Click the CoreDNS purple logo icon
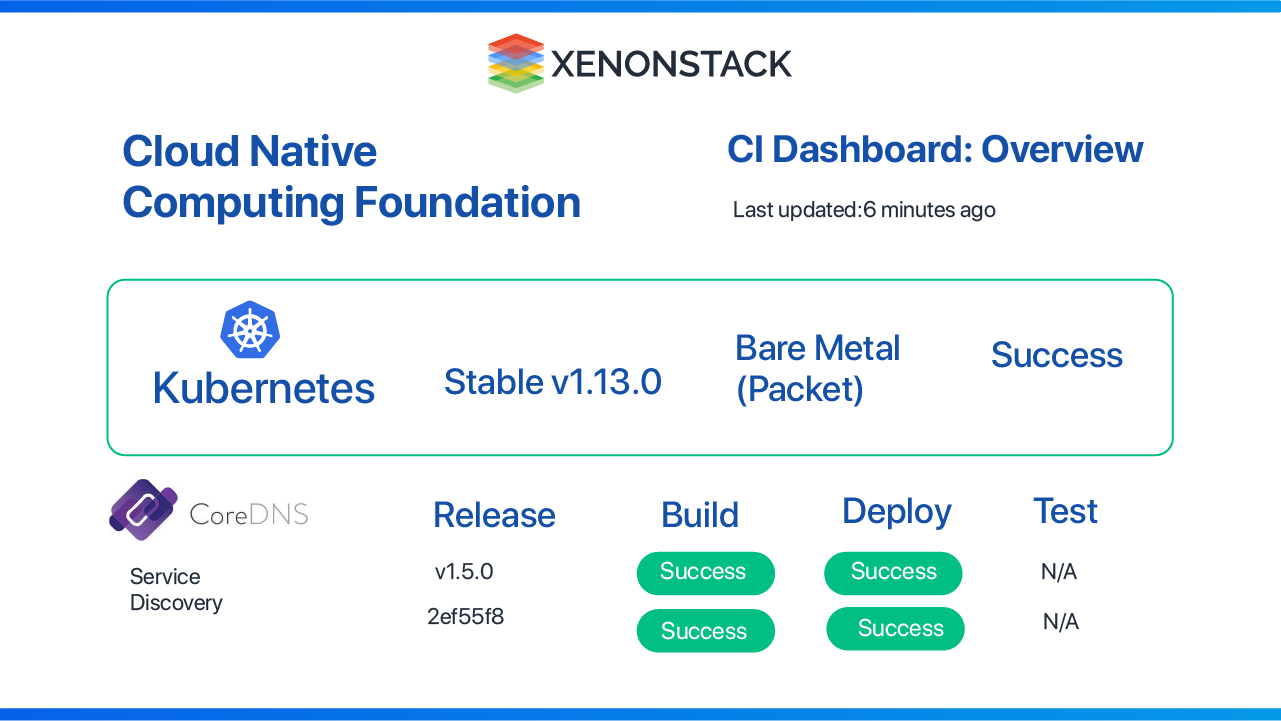The width and height of the screenshot is (1281, 721). pos(143,509)
